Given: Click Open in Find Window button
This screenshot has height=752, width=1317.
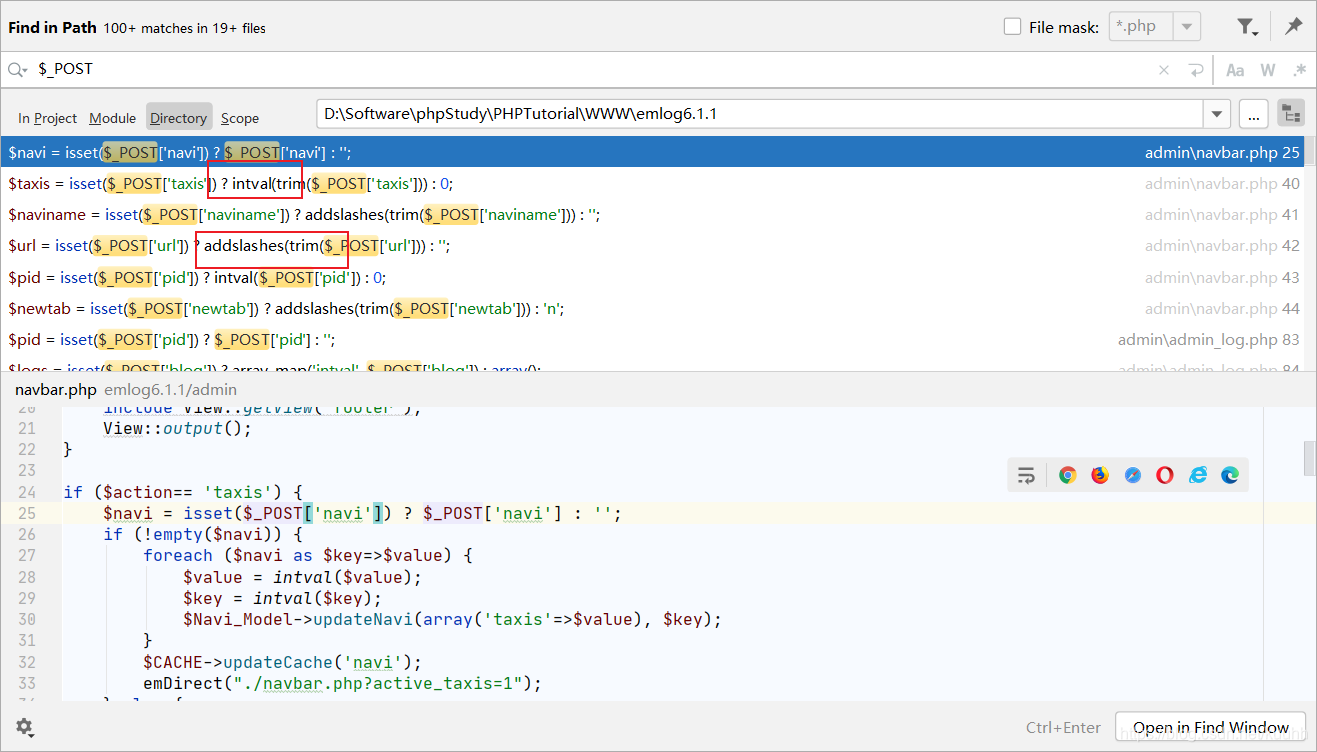Looking at the screenshot, I should 1211,727.
